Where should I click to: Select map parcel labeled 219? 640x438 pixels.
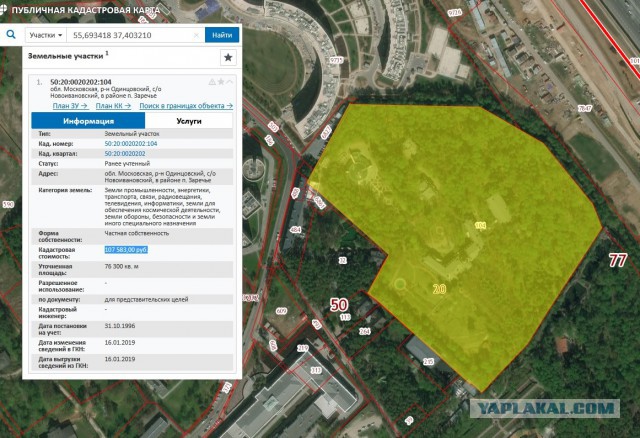(x=302, y=348)
